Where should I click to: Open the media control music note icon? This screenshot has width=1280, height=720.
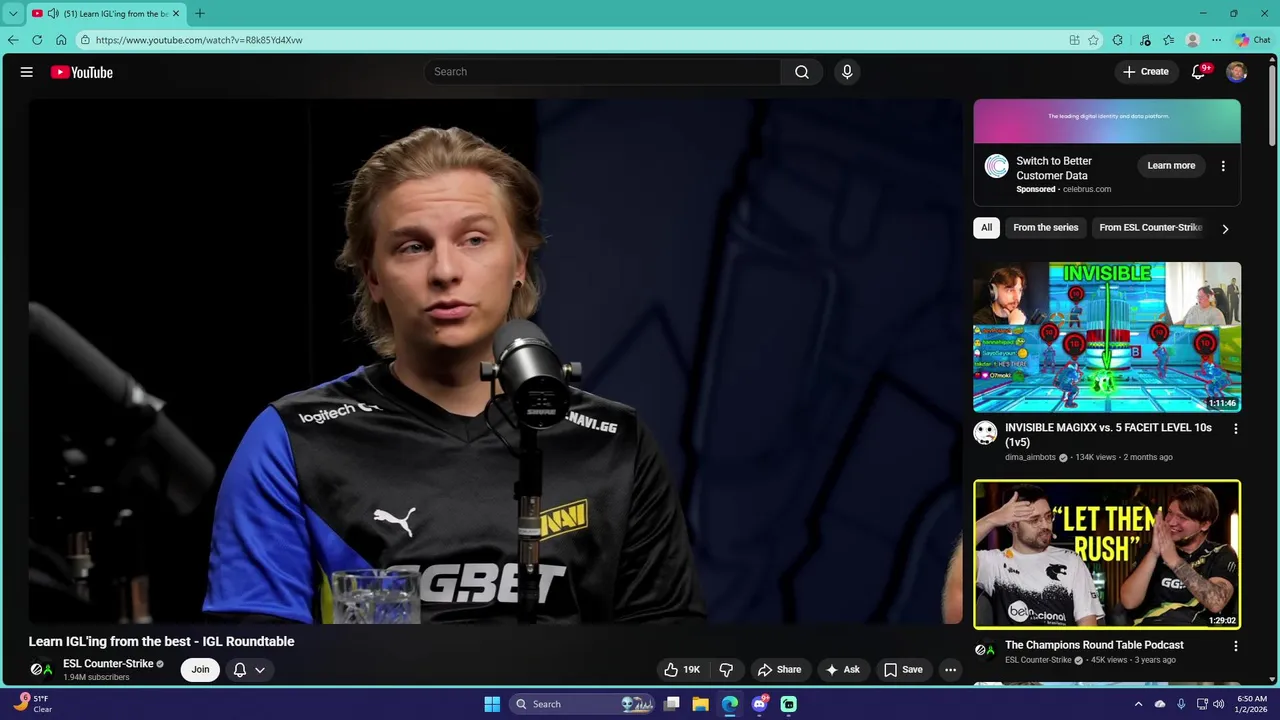(x=1144, y=40)
